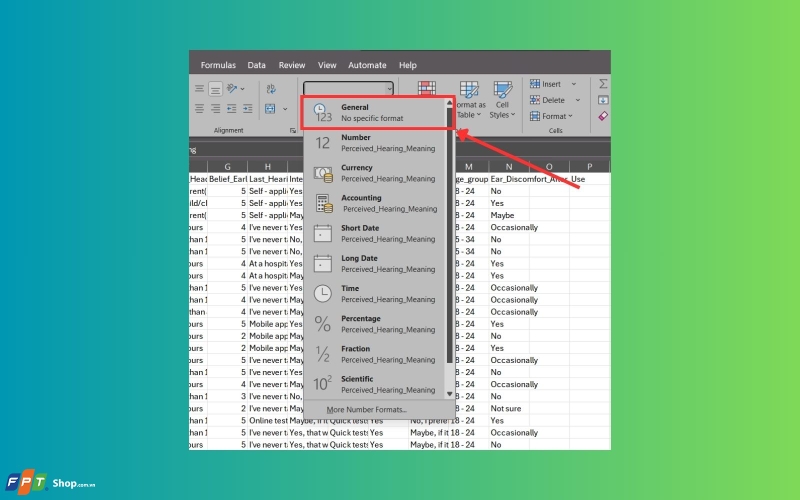Screen dimensions: 800x500
Task: Click the 'Last_Heari' header cell
Action: (268, 179)
